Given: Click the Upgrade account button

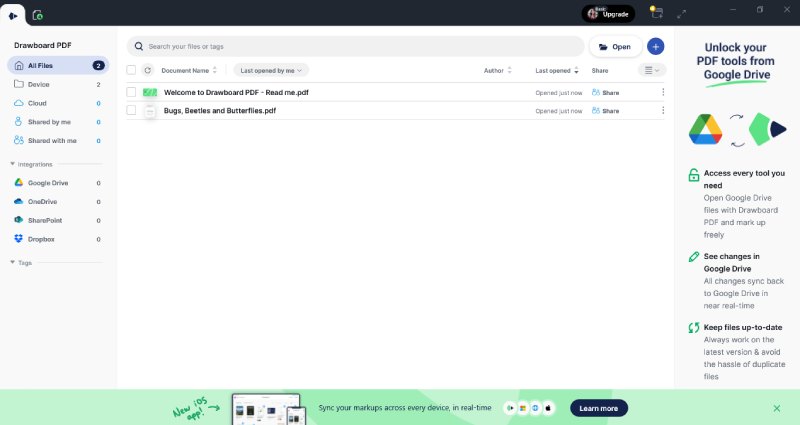Looking at the screenshot, I should (608, 14).
